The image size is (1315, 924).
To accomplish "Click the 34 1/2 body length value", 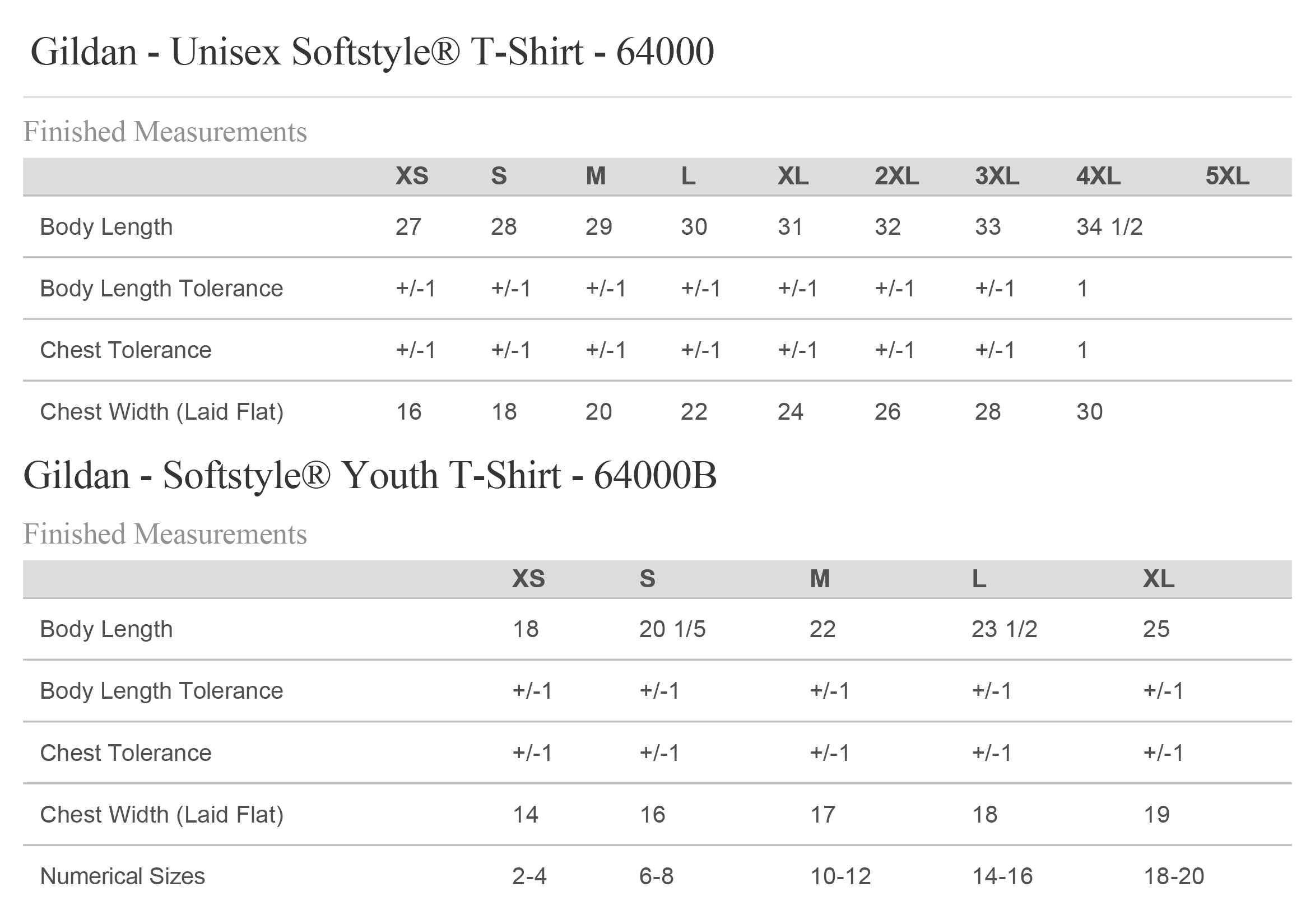I will pyautogui.click(x=1109, y=227).
